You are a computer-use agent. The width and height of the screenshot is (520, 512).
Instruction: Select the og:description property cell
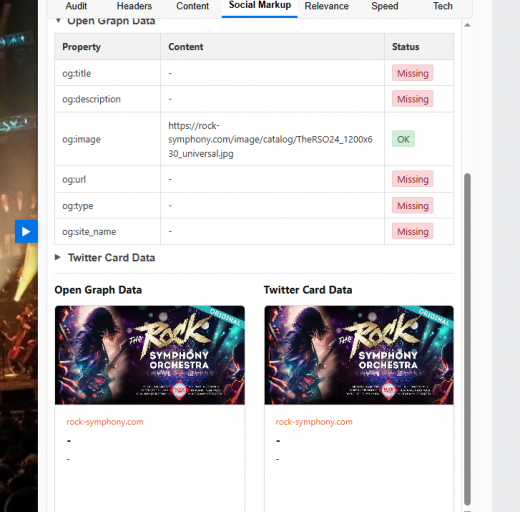click(x=108, y=99)
